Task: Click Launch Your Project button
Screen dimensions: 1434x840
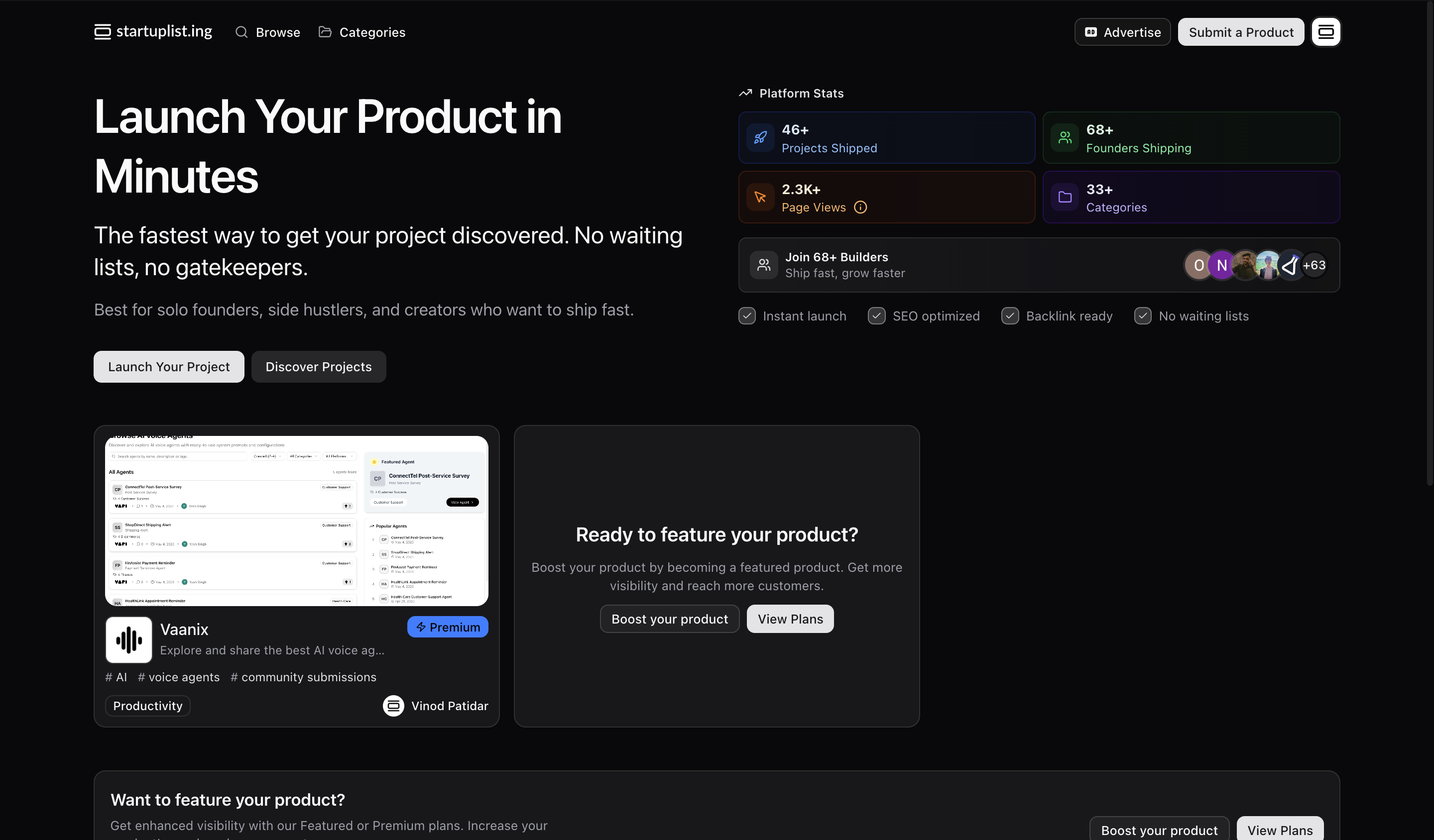Action: [x=169, y=367]
